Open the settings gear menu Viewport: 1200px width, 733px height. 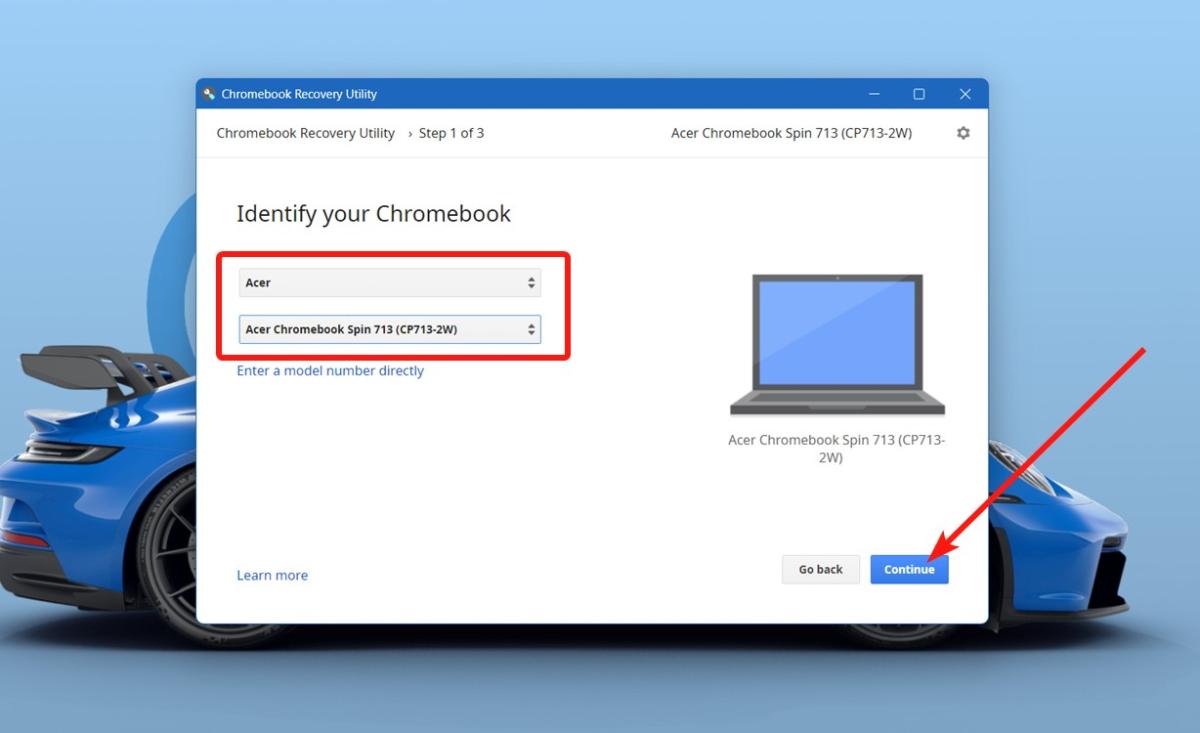tap(962, 133)
